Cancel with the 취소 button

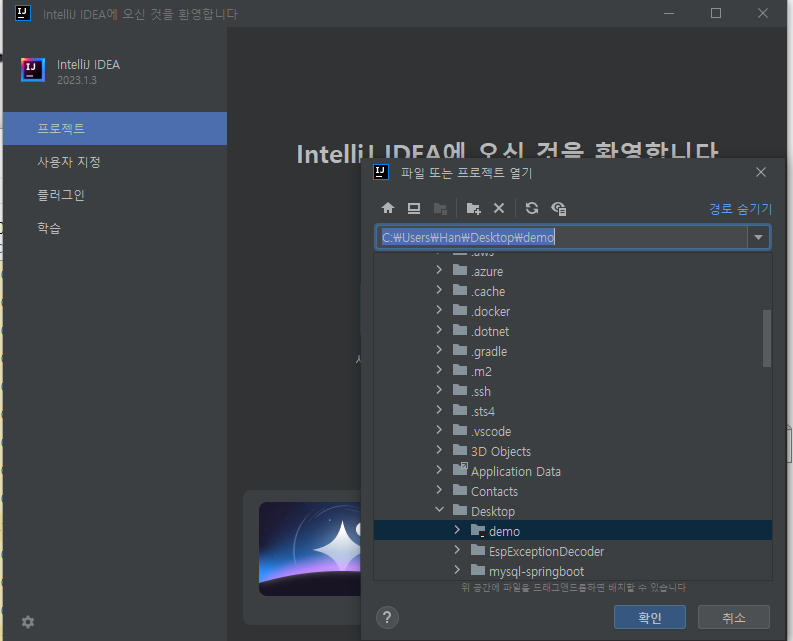tap(734, 617)
